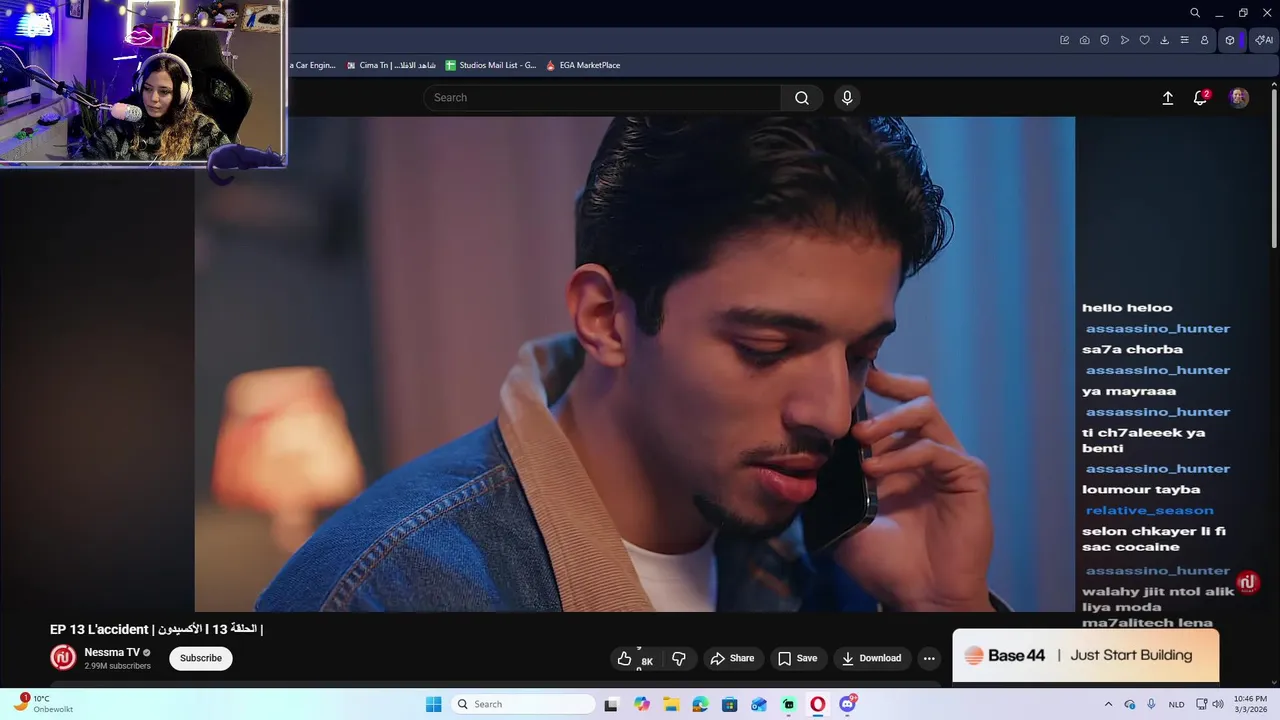Click the Share button
Screen dimensions: 1280x720
[x=732, y=658]
